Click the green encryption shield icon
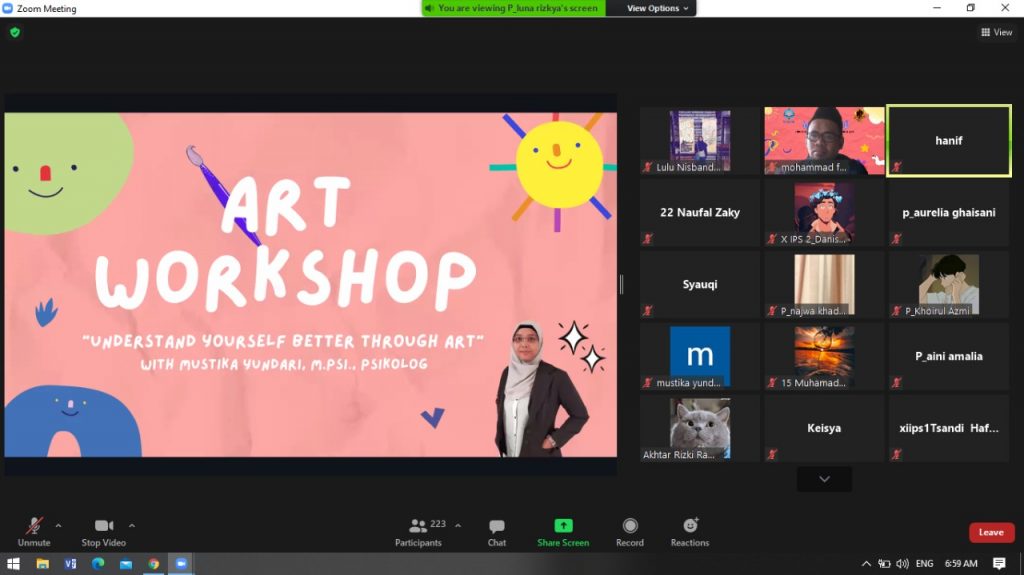 coord(14,32)
